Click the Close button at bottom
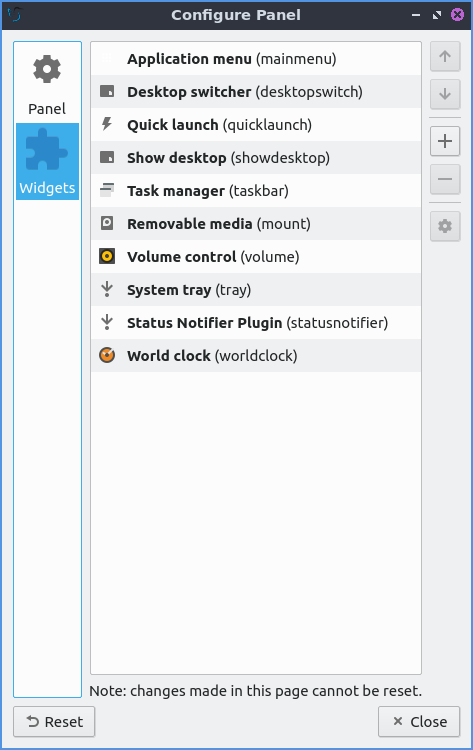The height and width of the screenshot is (750, 473). (419, 721)
